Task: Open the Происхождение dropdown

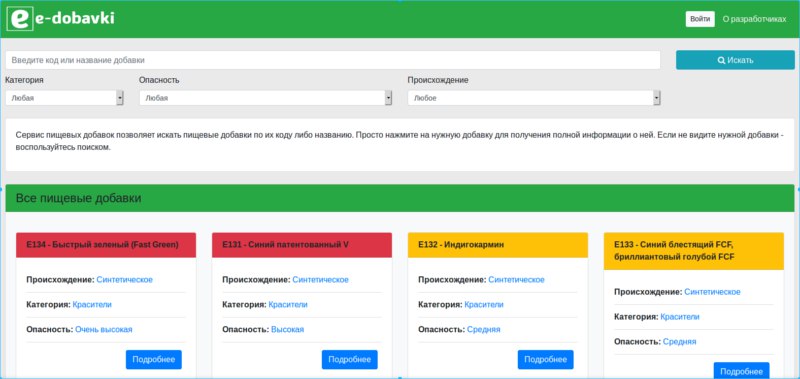Action: pyautogui.click(x=534, y=98)
